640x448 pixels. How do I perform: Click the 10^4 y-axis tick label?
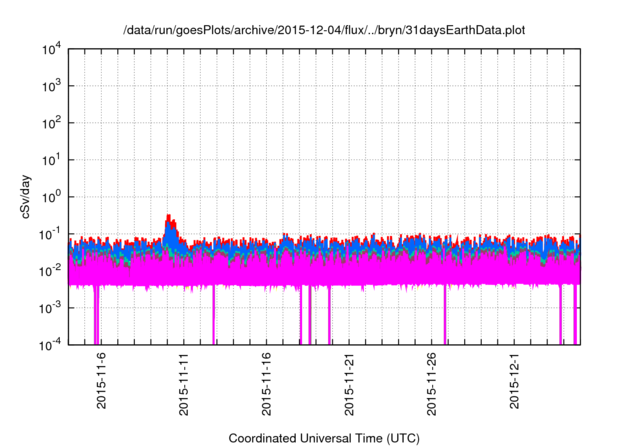(x=52, y=49)
